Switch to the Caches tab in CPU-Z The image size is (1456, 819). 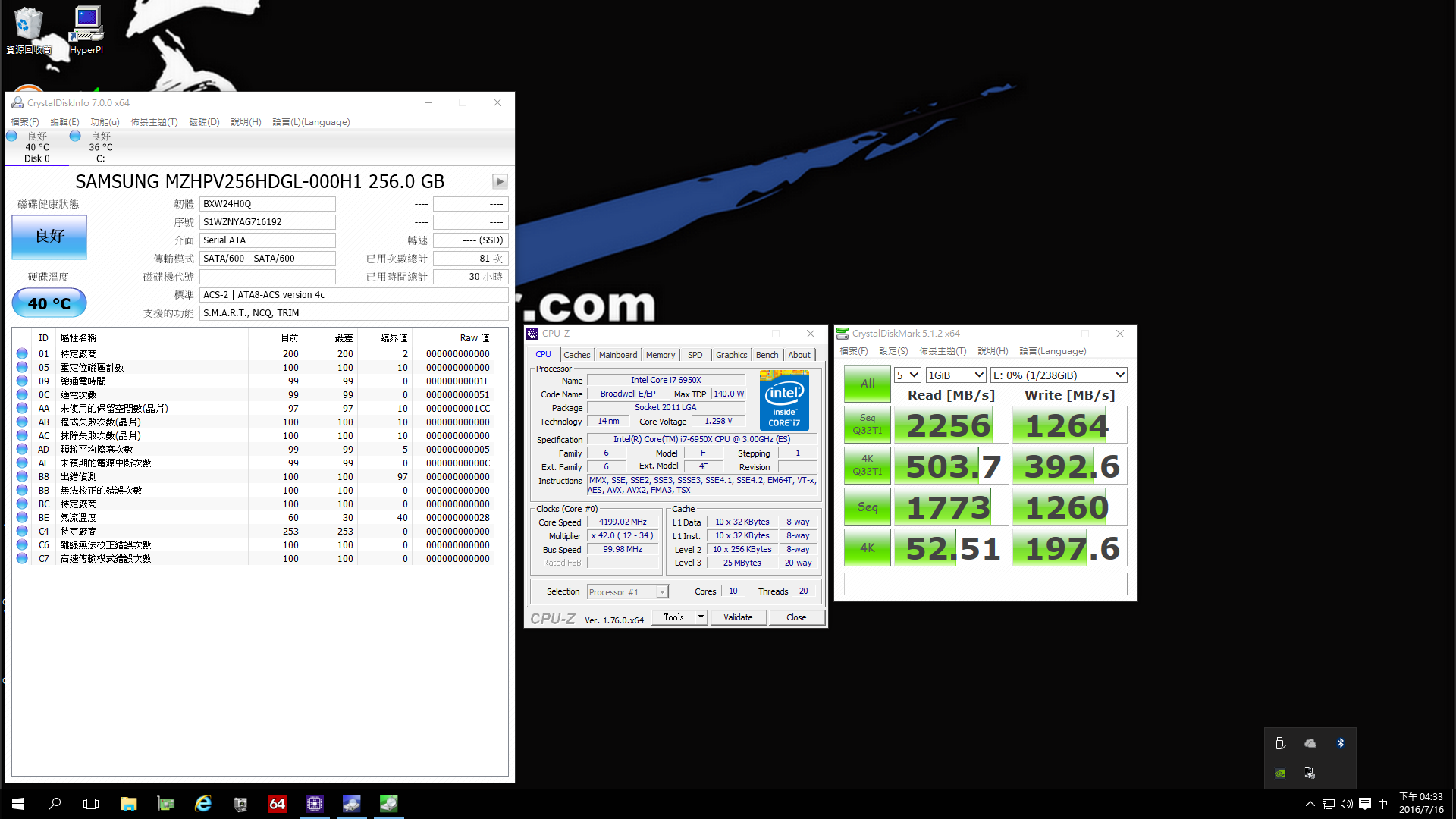coord(576,355)
